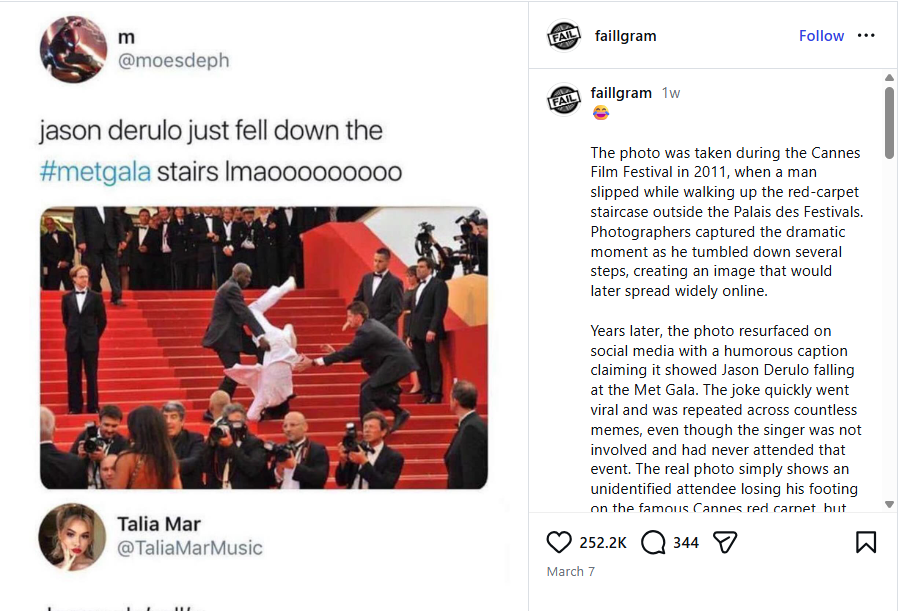Click the 344 comments count

pyautogui.click(x=686, y=543)
